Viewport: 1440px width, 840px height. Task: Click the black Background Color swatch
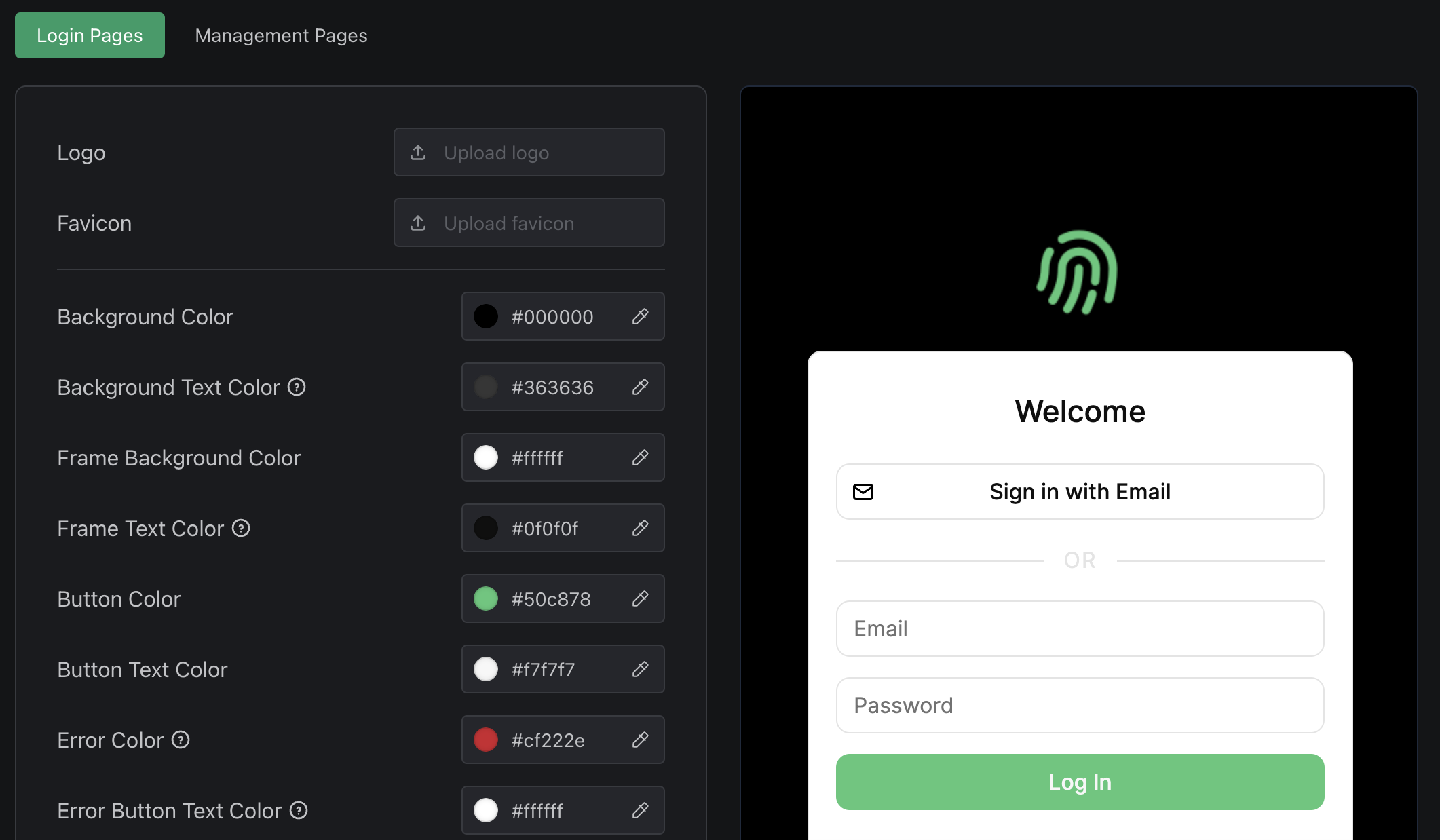point(486,316)
